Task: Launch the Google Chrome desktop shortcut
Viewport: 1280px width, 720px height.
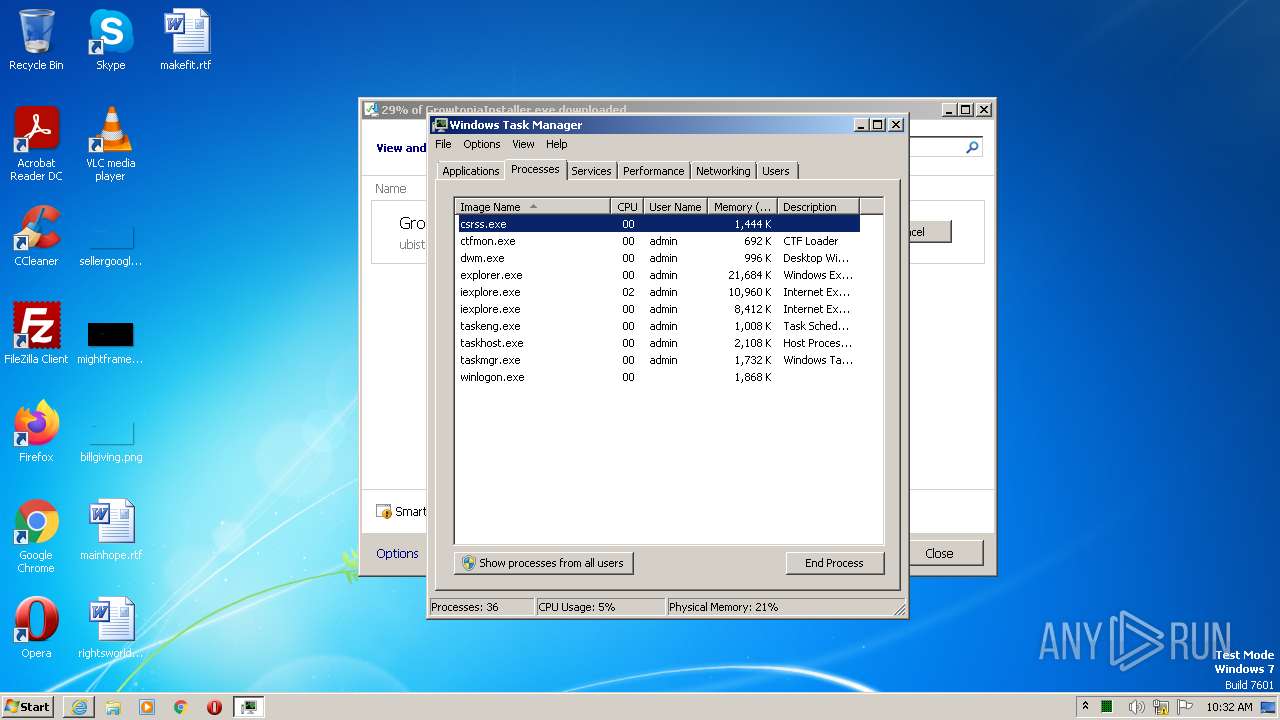Action: point(36,536)
